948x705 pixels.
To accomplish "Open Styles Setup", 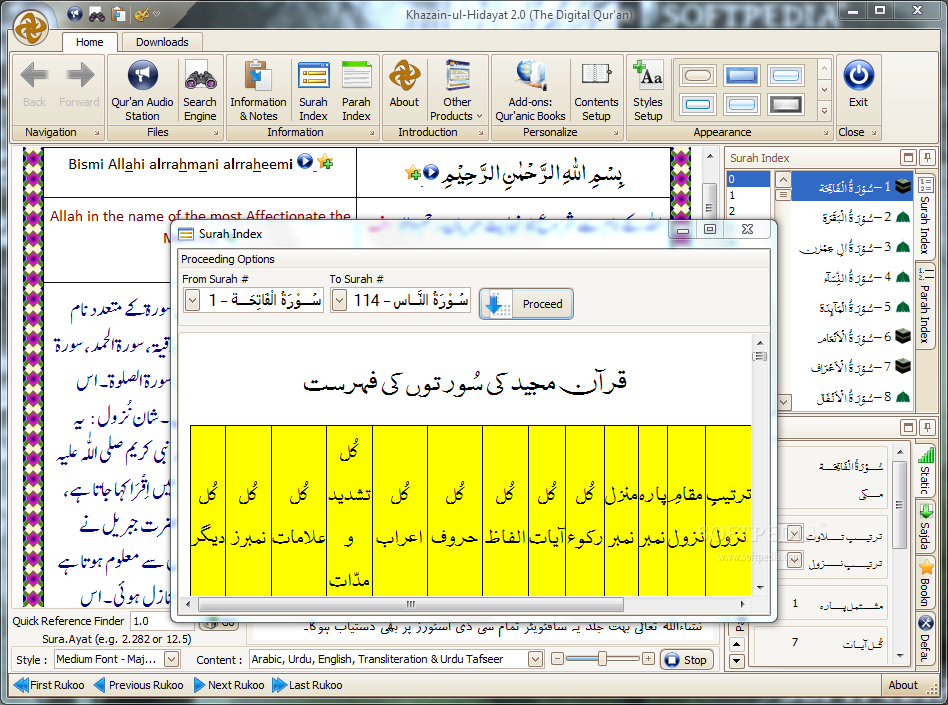I will click(648, 91).
